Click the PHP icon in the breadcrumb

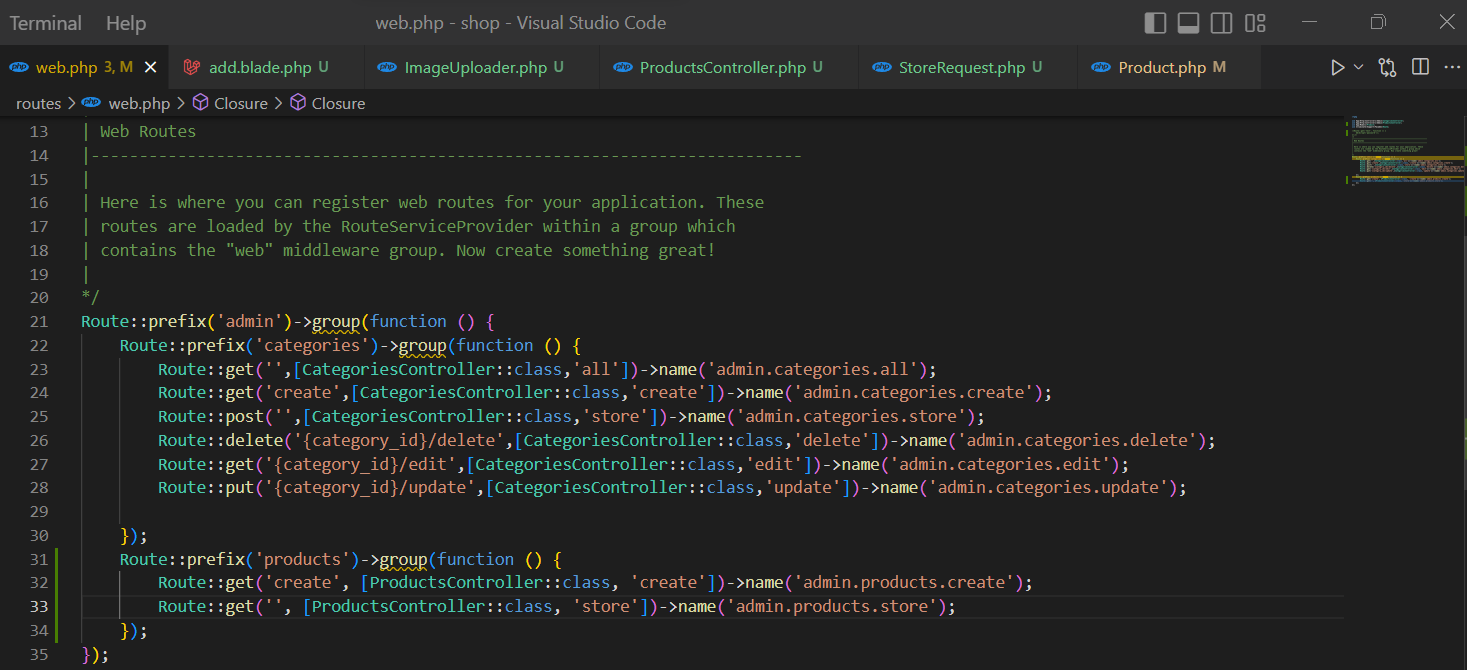92,103
